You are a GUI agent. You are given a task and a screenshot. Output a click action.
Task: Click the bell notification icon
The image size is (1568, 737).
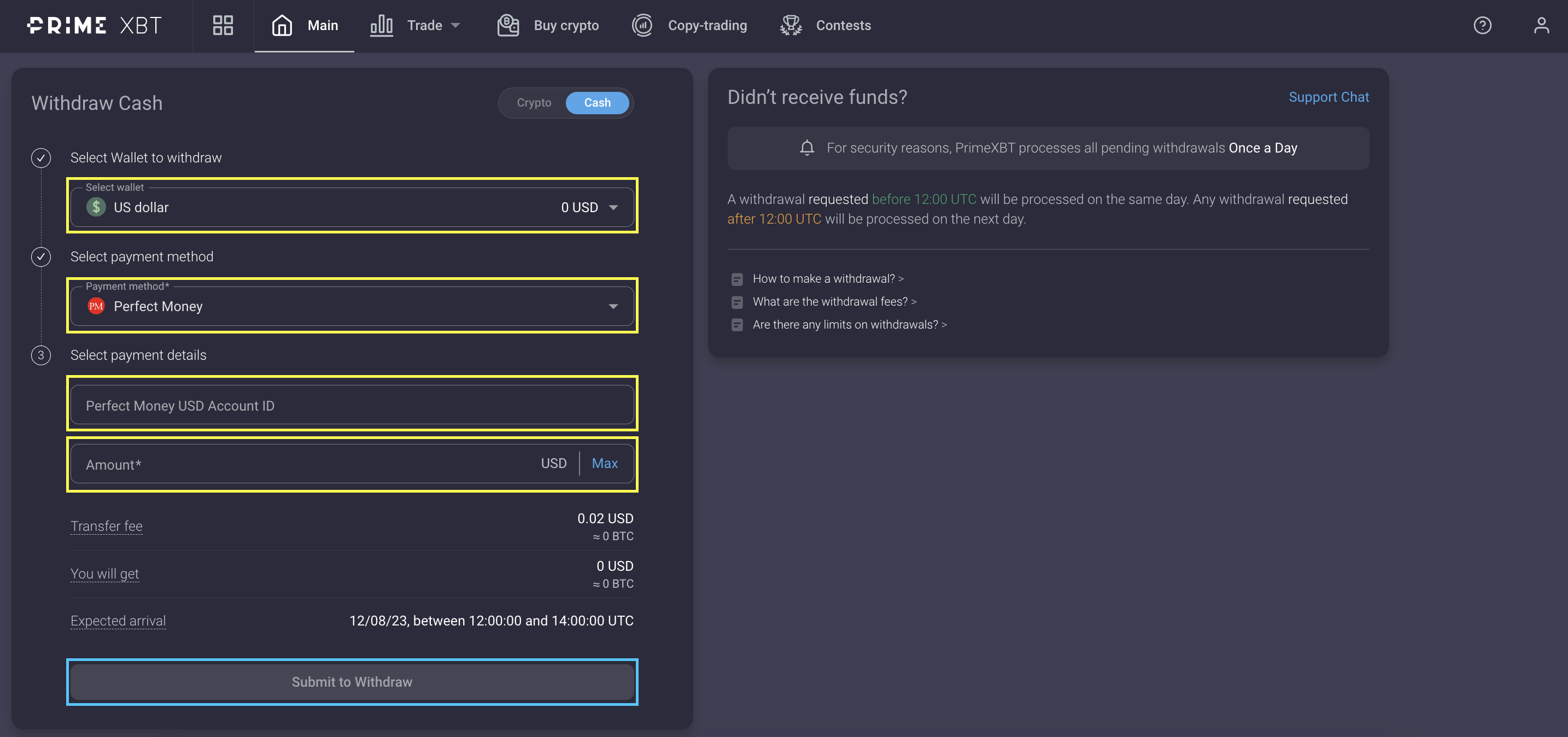coord(806,148)
